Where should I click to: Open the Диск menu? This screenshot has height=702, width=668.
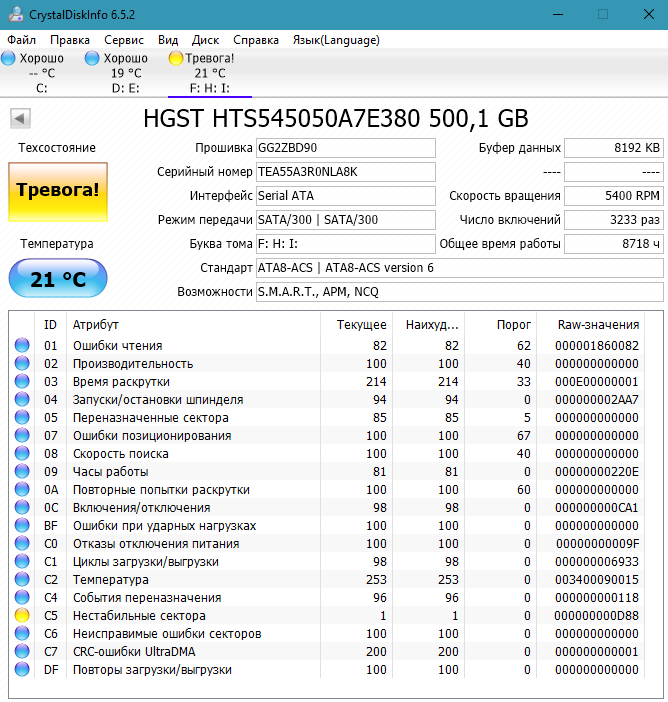pos(205,40)
